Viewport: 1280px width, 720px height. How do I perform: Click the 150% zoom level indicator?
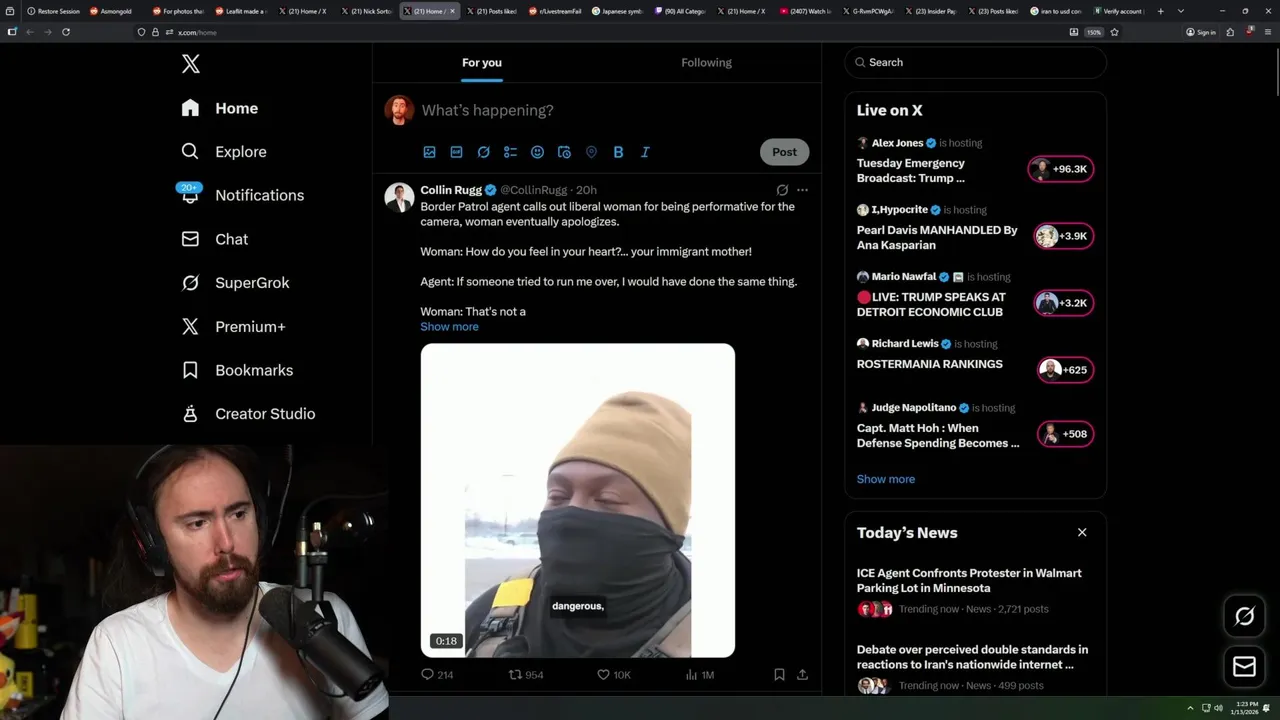pos(1094,32)
